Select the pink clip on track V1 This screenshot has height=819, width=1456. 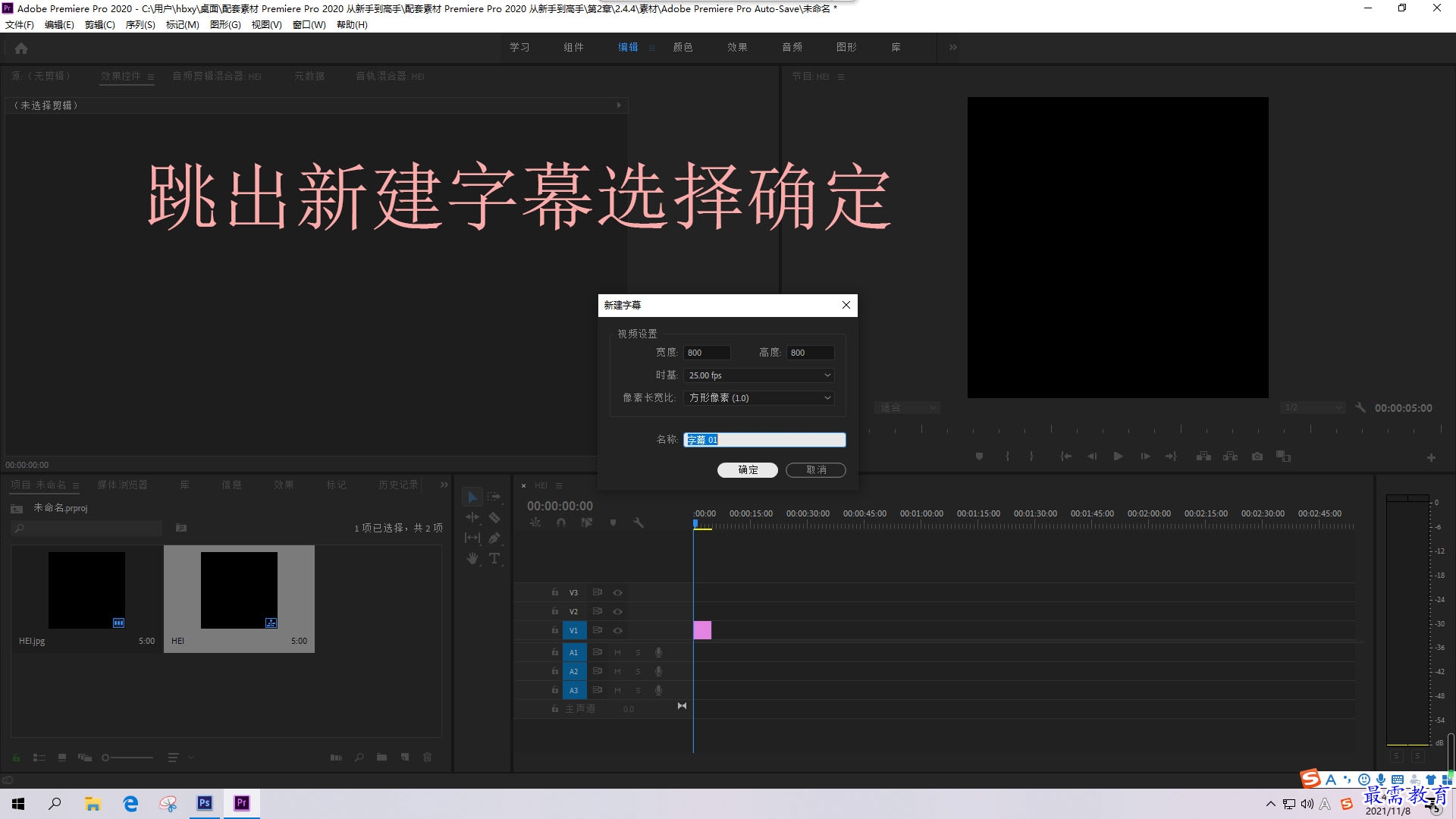pos(702,630)
